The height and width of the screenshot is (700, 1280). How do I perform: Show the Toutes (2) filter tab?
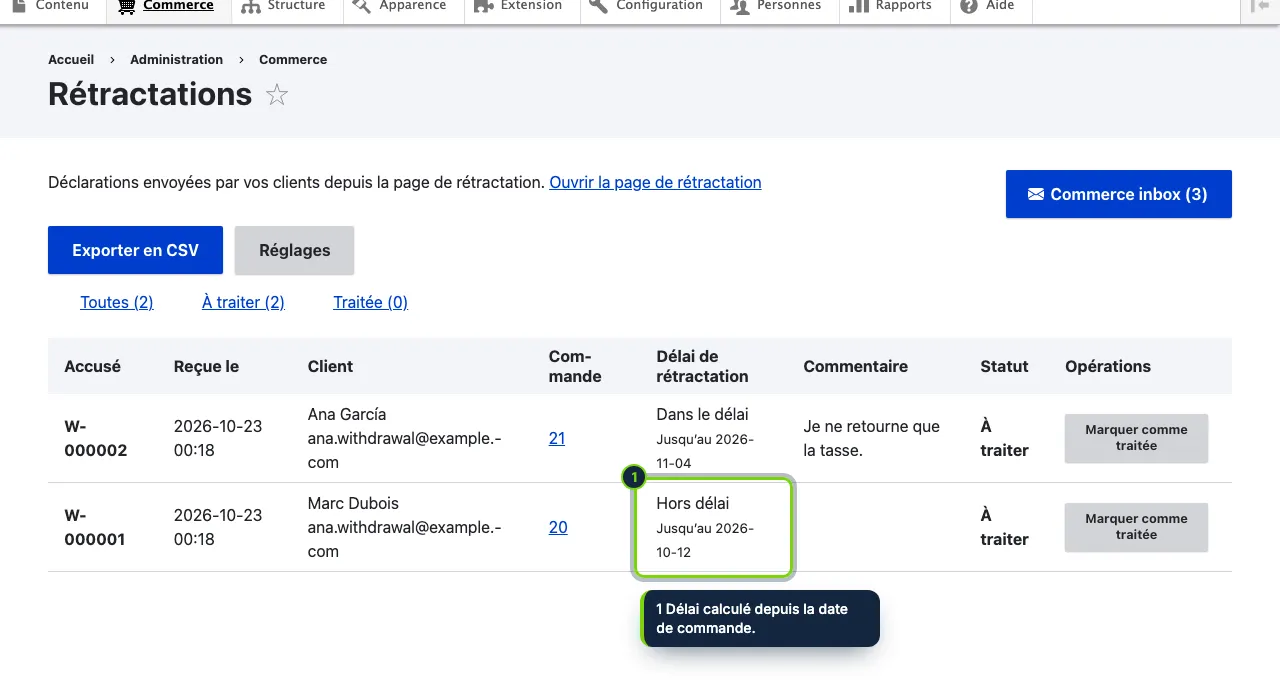coord(117,302)
